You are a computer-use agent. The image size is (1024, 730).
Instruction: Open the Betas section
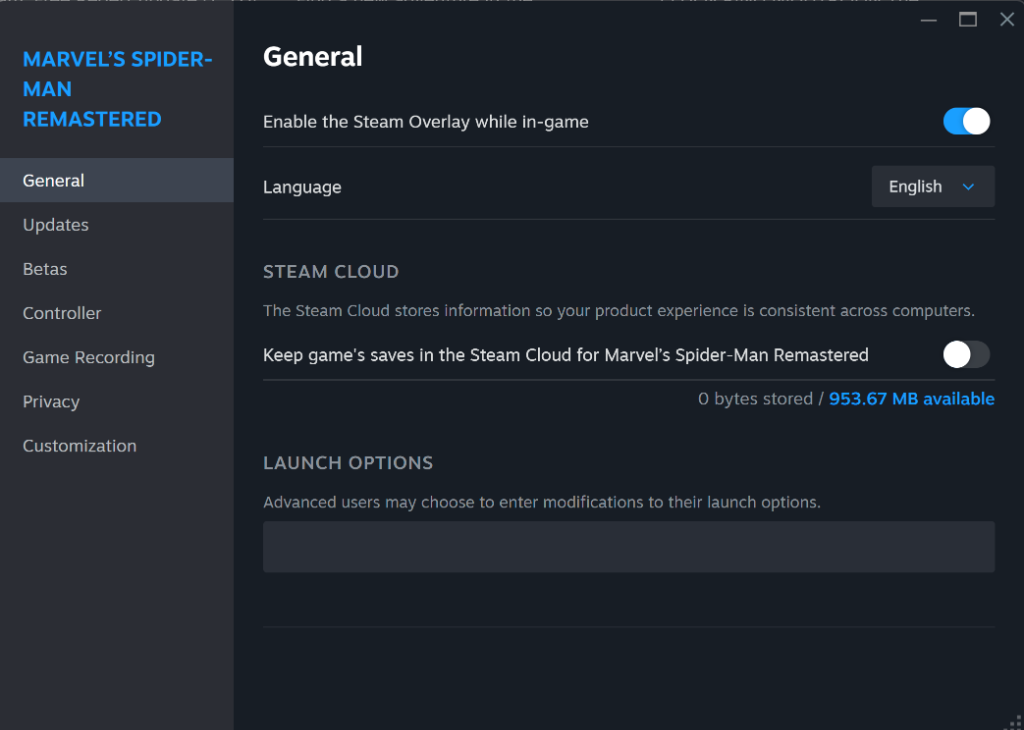(x=44, y=268)
